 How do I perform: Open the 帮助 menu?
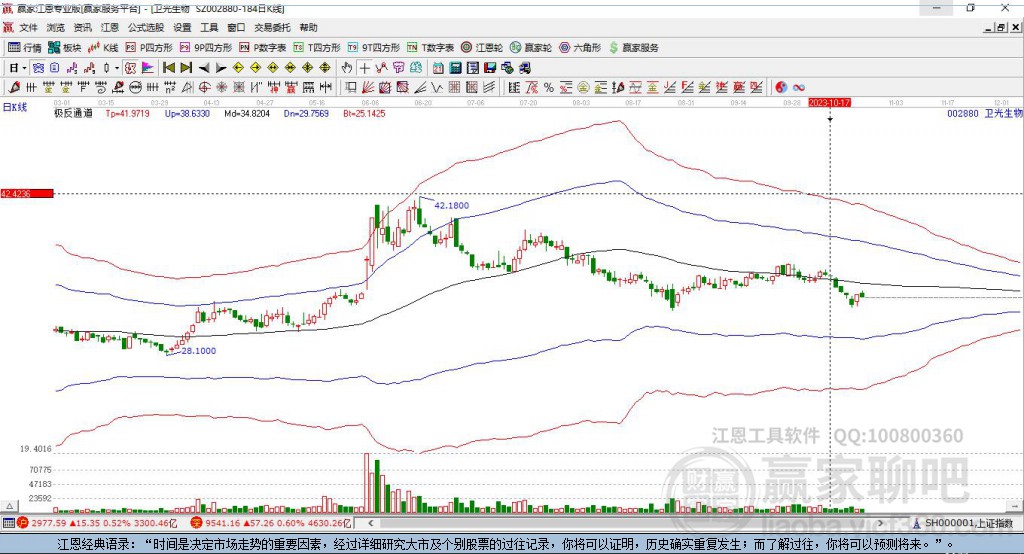[308, 27]
